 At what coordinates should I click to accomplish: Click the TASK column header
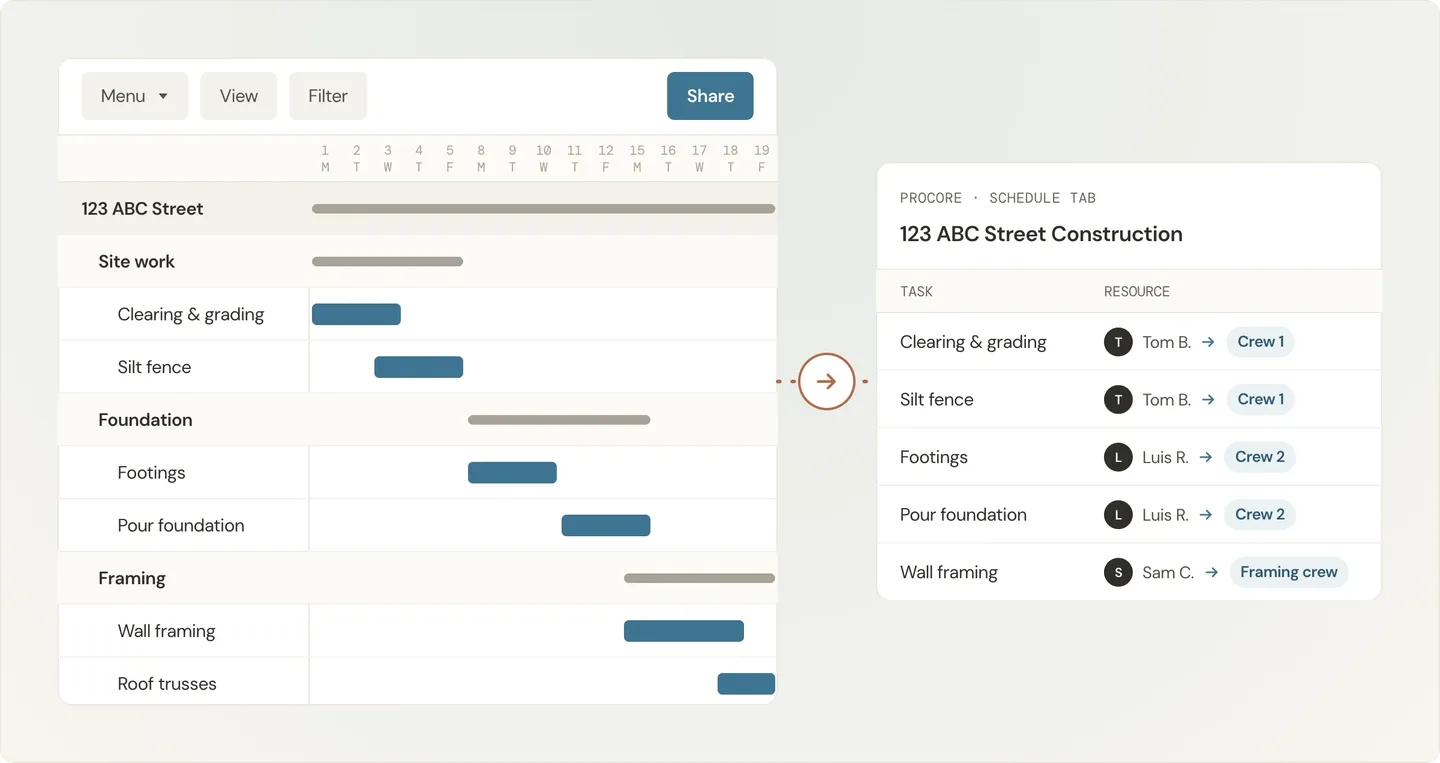click(x=916, y=292)
